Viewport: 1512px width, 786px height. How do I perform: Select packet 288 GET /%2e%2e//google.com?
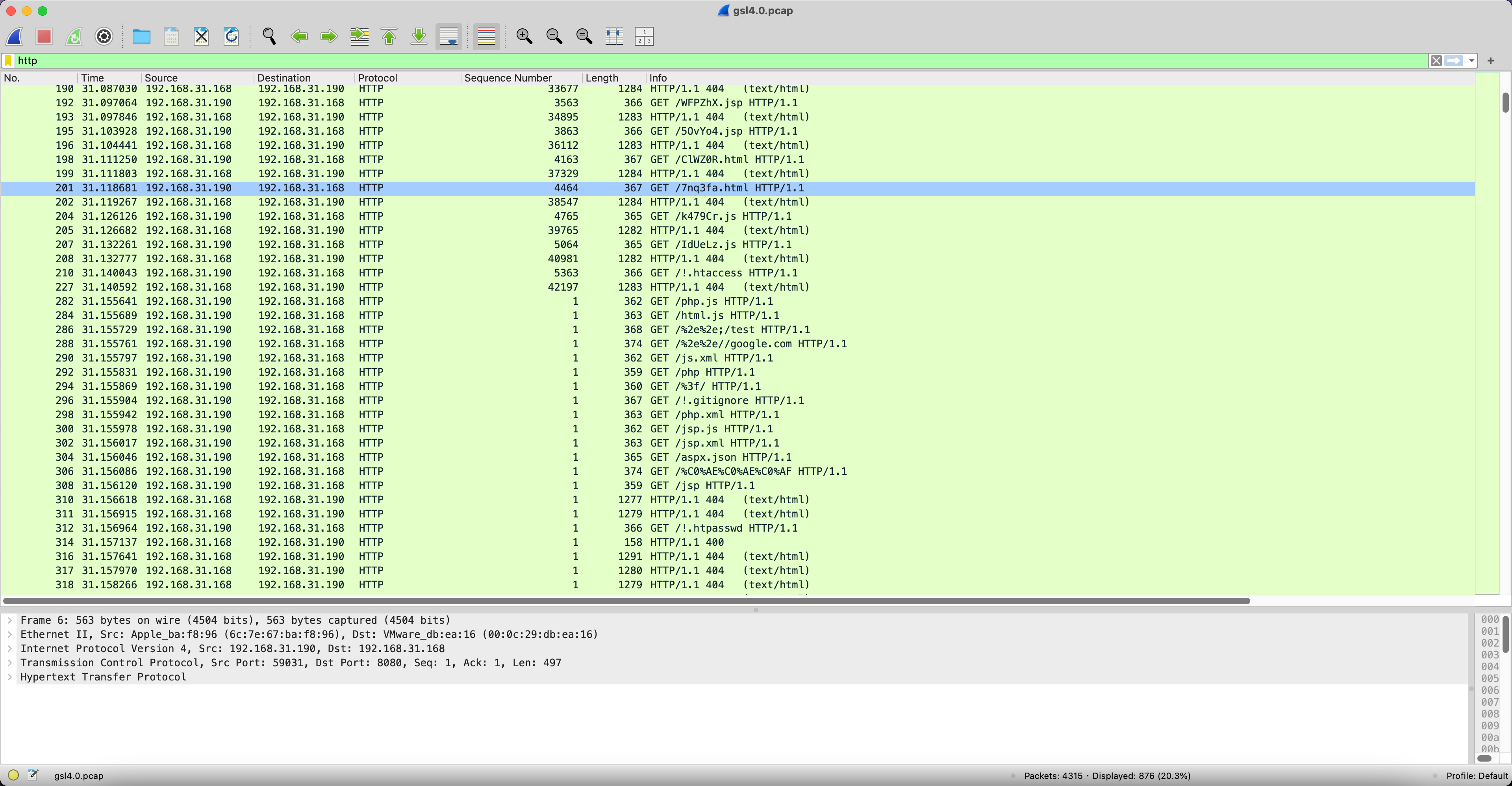pyautogui.click(x=737, y=344)
